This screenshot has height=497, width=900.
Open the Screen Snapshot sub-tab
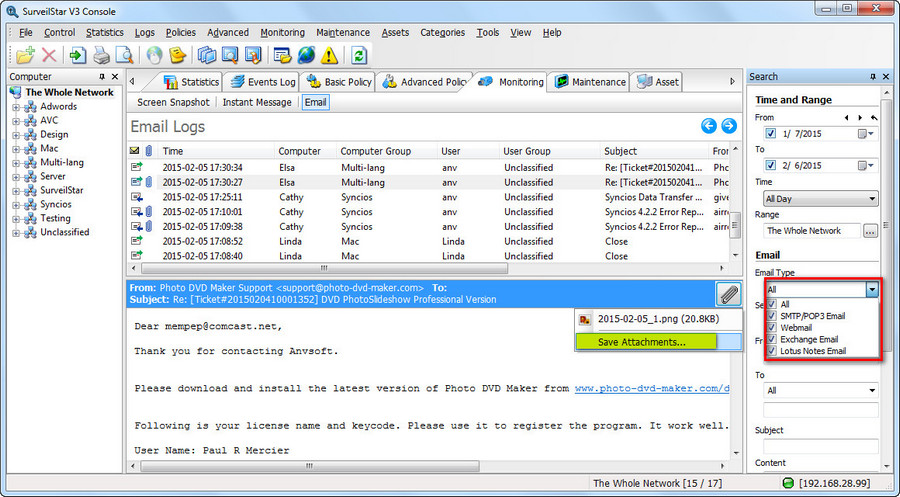point(173,102)
